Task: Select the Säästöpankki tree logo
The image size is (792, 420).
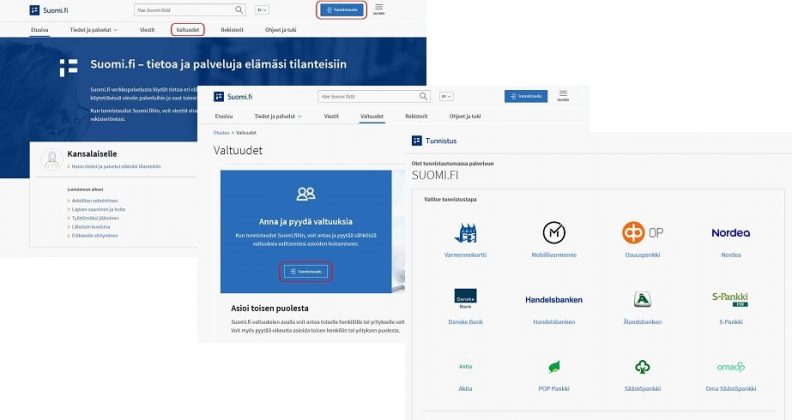Action: pos(642,367)
